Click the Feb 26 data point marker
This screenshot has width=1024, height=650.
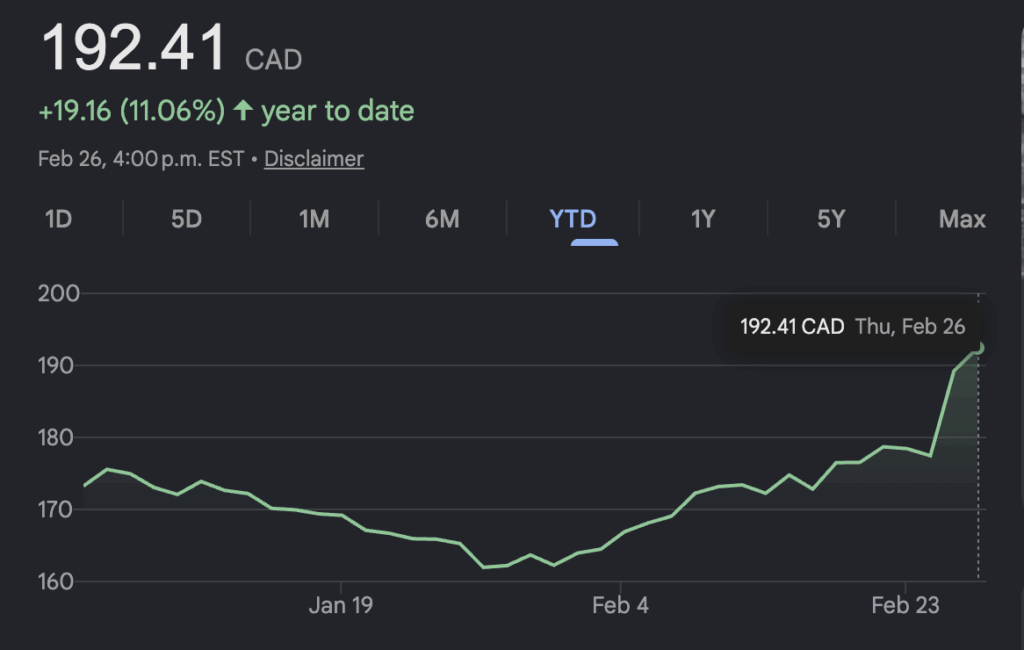click(978, 348)
